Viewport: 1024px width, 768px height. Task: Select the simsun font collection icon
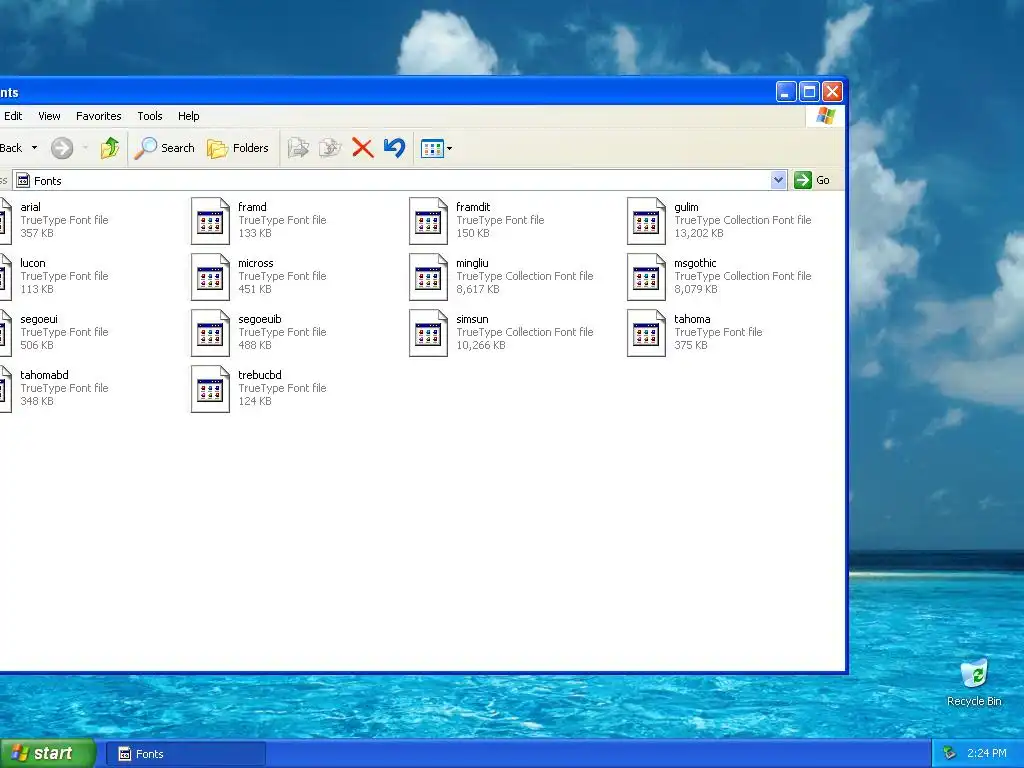pos(428,334)
